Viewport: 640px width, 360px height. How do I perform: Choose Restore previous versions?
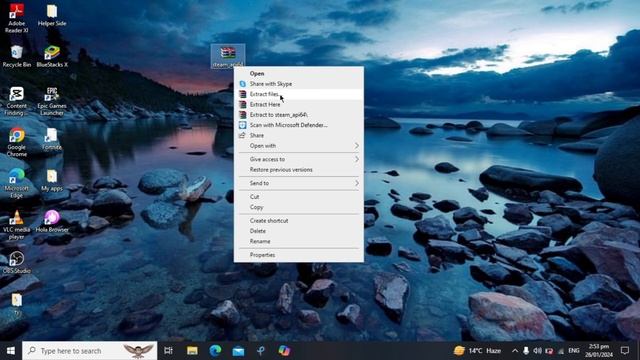tap(299, 169)
